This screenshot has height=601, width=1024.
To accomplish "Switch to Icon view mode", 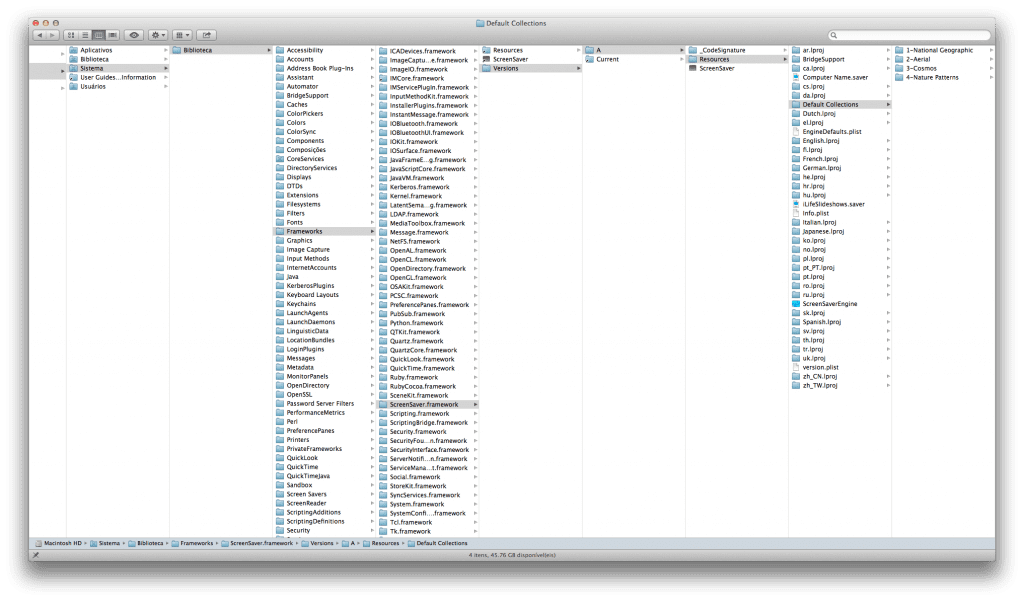I will [x=72, y=34].
